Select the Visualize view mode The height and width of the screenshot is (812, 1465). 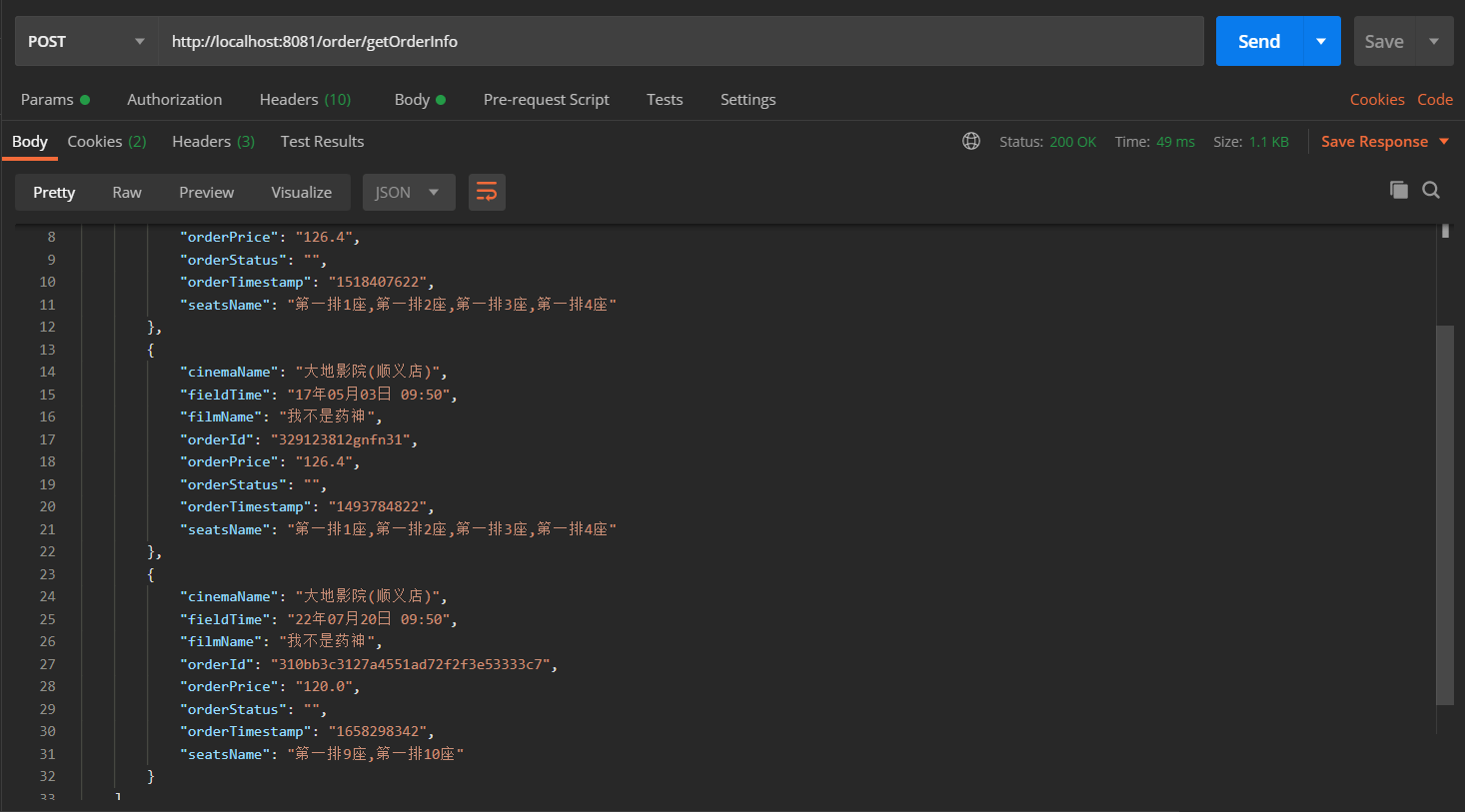(x=302, y=192)
